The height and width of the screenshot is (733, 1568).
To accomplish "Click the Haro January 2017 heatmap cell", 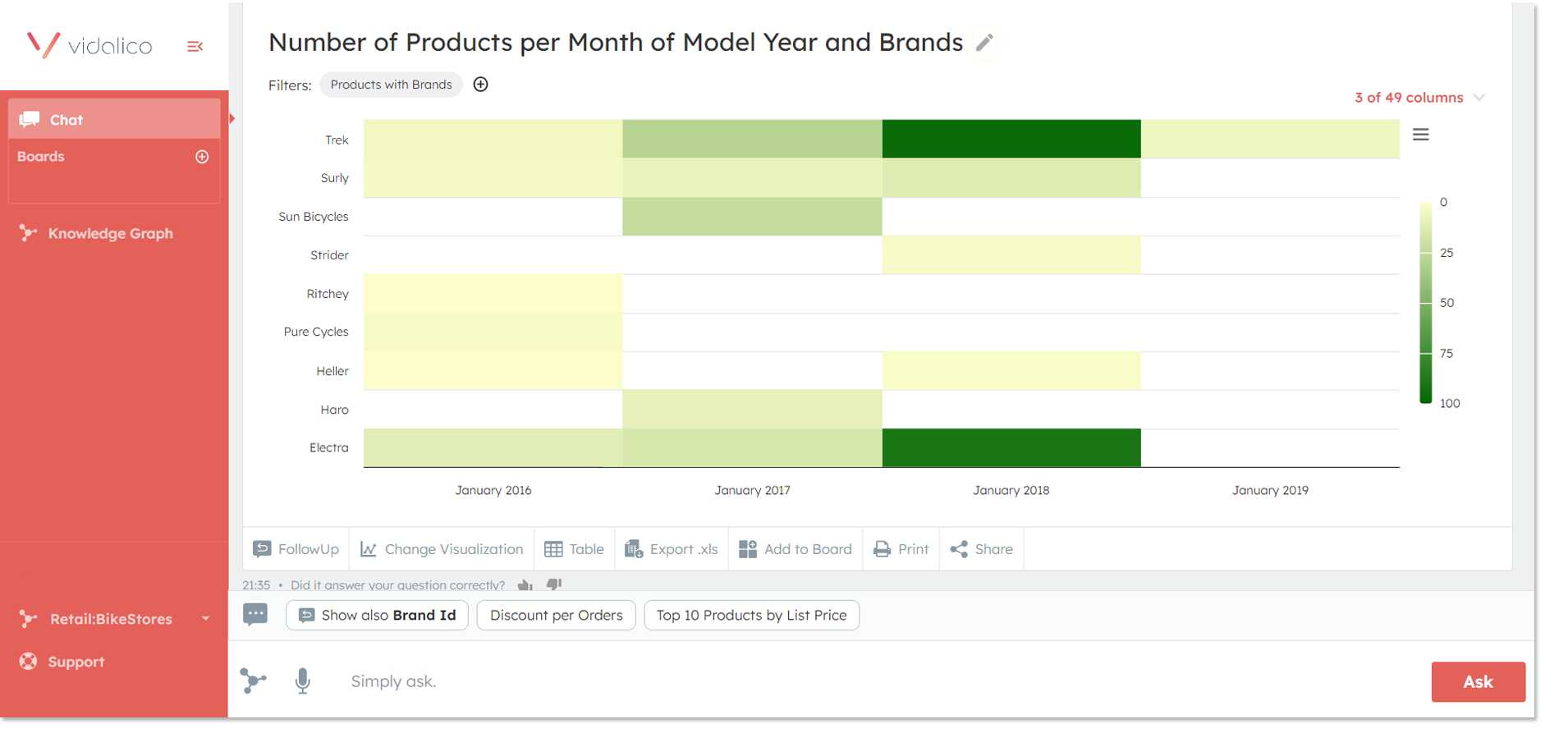I will pyautogui.click(x=752, y=410).
